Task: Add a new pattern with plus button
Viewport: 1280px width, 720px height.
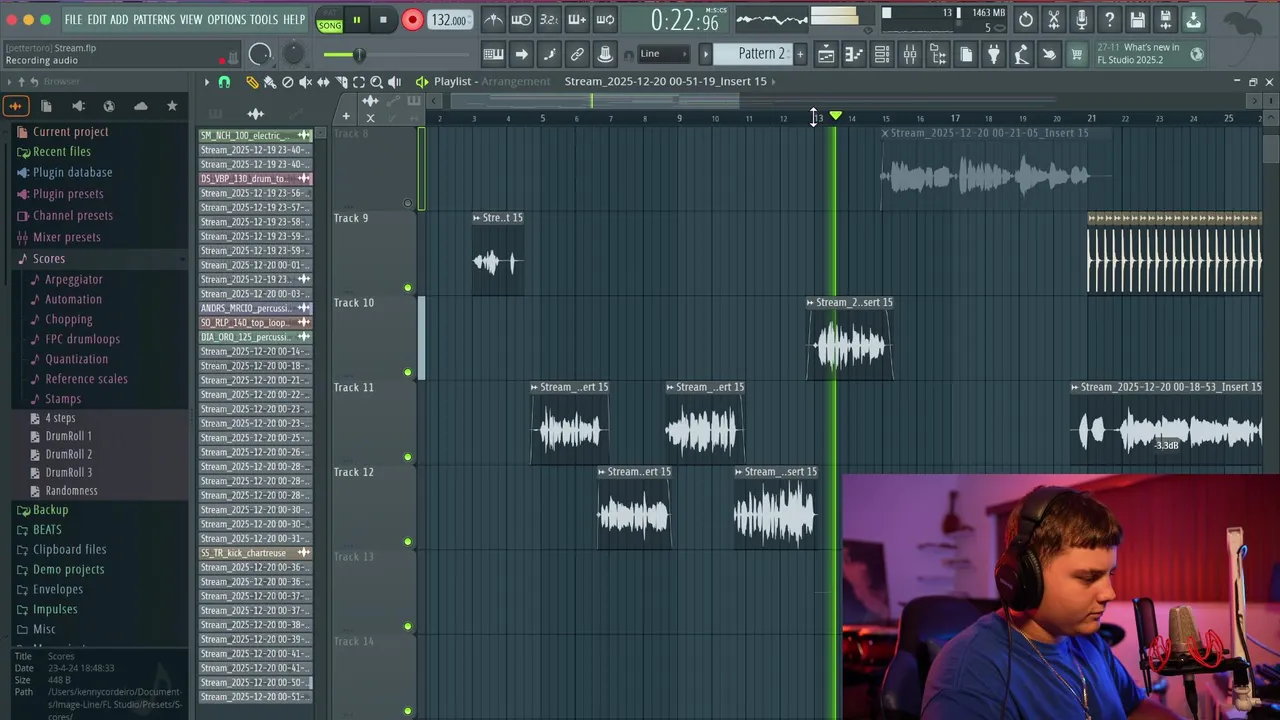Action: tap(800, 54)
